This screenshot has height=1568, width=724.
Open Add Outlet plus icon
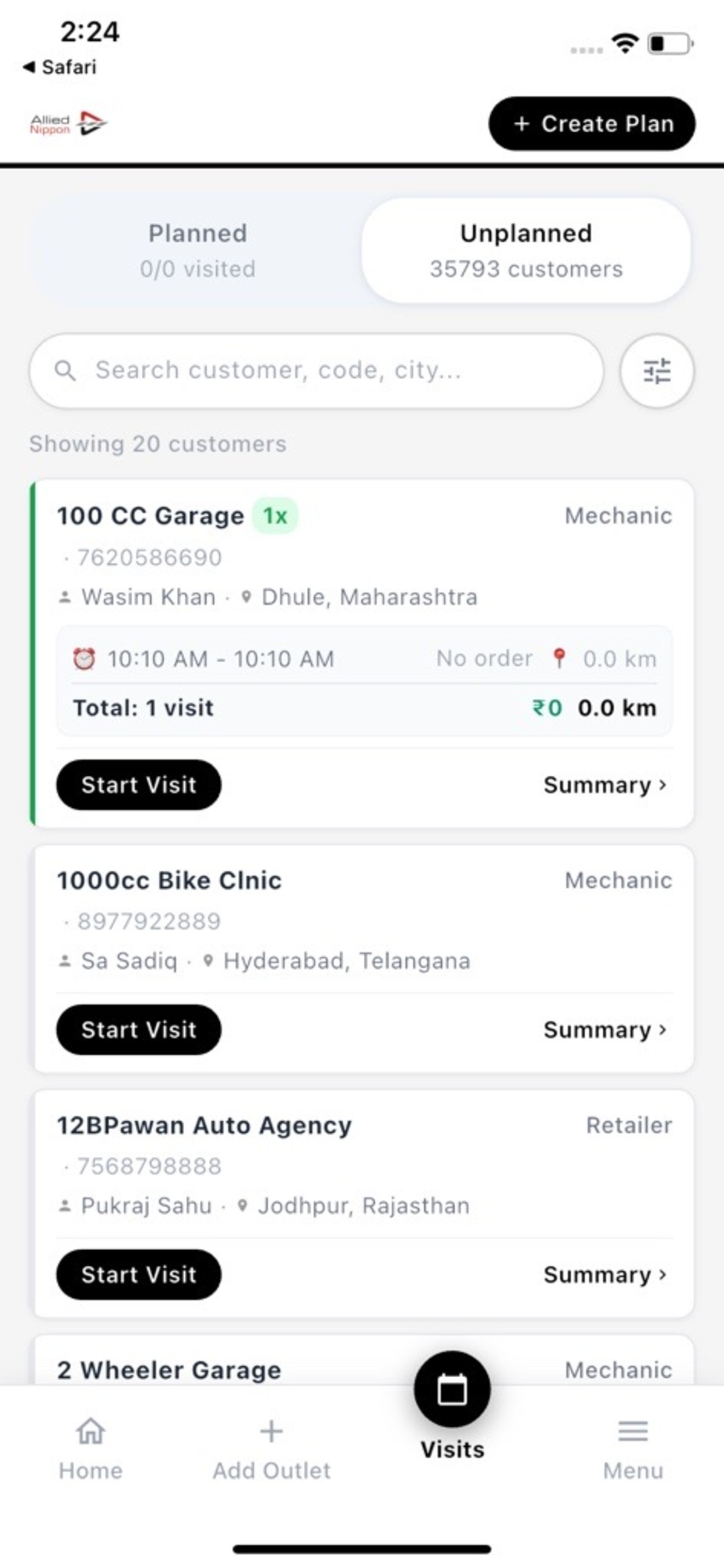pos(271,1431)
